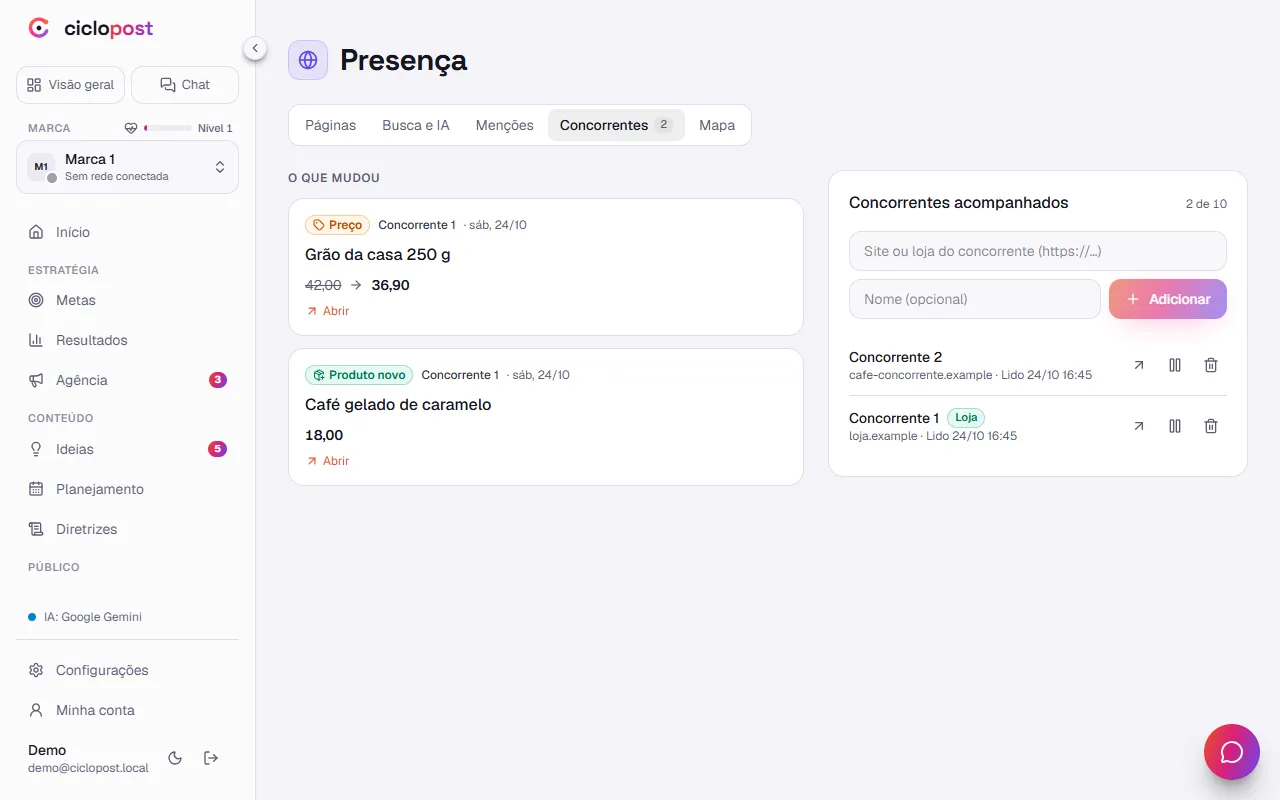Open Planejamento in sidebar
The width and height of the screenshot is (1280, 800).
[127, 489]
